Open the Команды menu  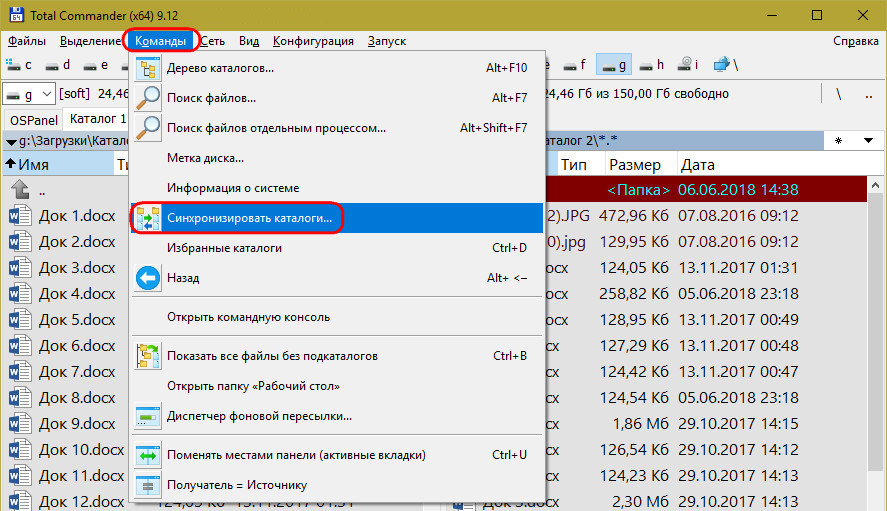click(x=161, y=41)
